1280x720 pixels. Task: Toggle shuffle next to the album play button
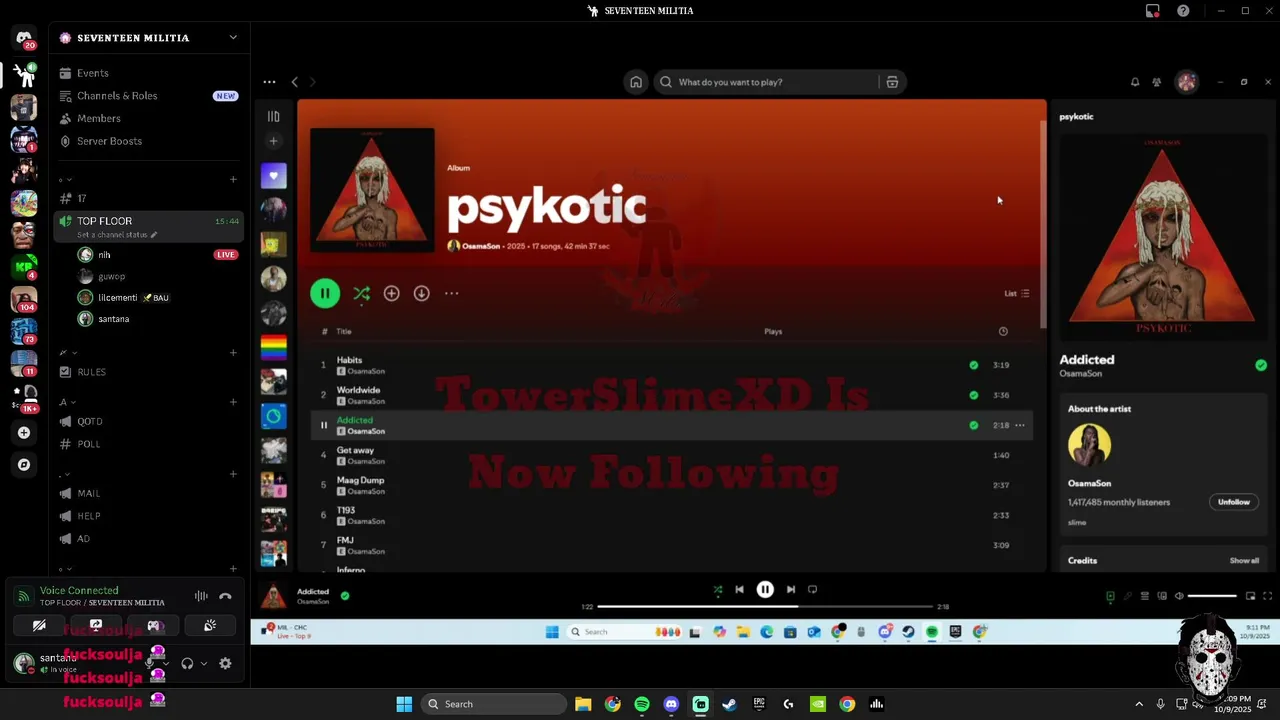coord(361,293)
